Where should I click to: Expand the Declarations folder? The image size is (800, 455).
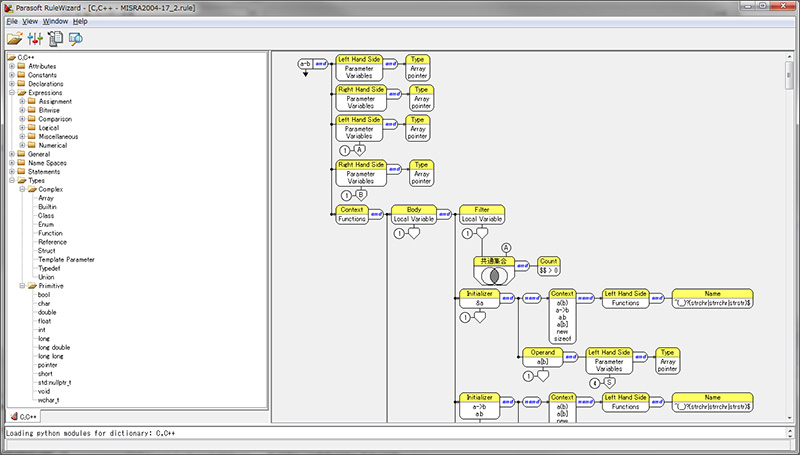(x=12, y=84)
